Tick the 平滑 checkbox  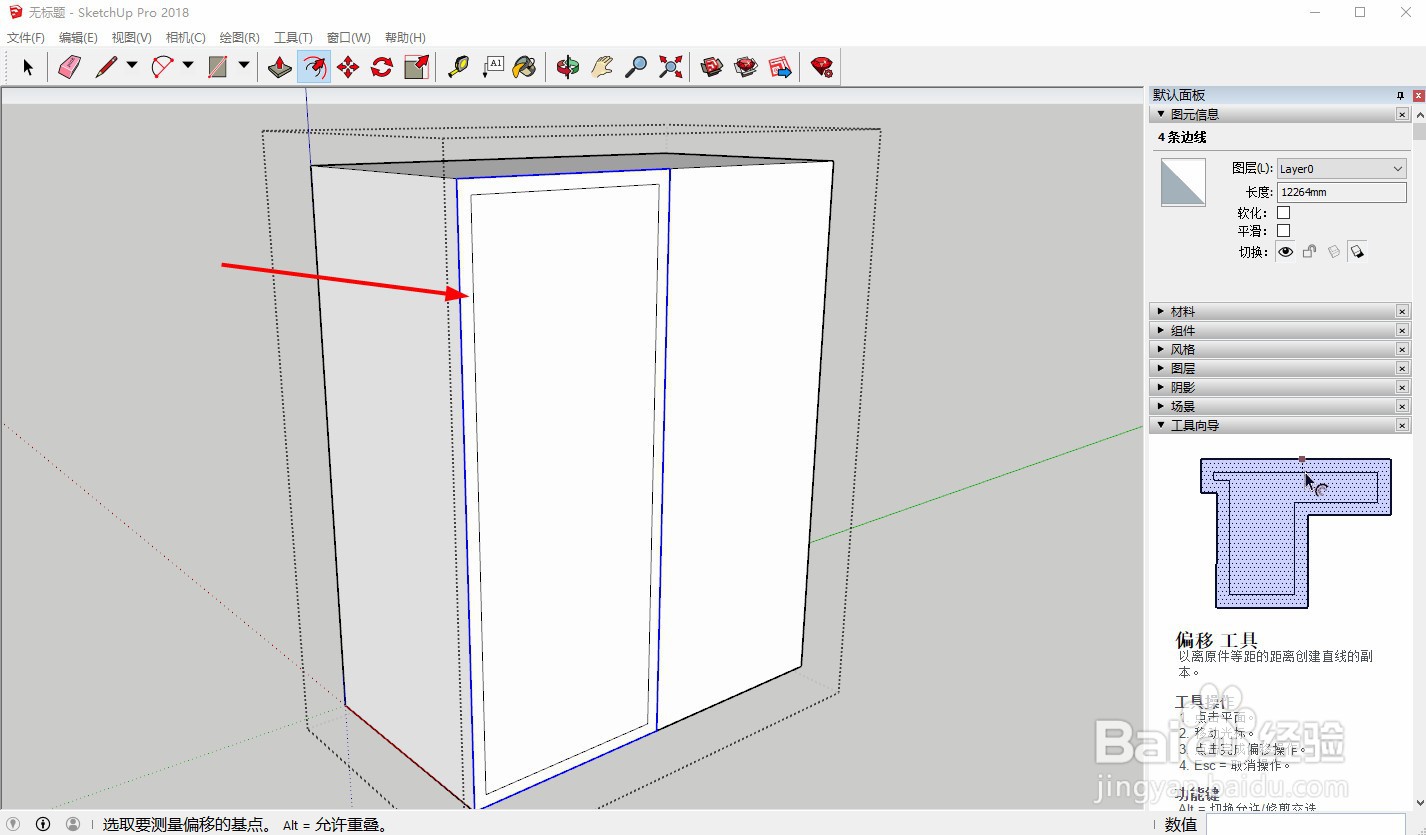(x=1284, y=231)
